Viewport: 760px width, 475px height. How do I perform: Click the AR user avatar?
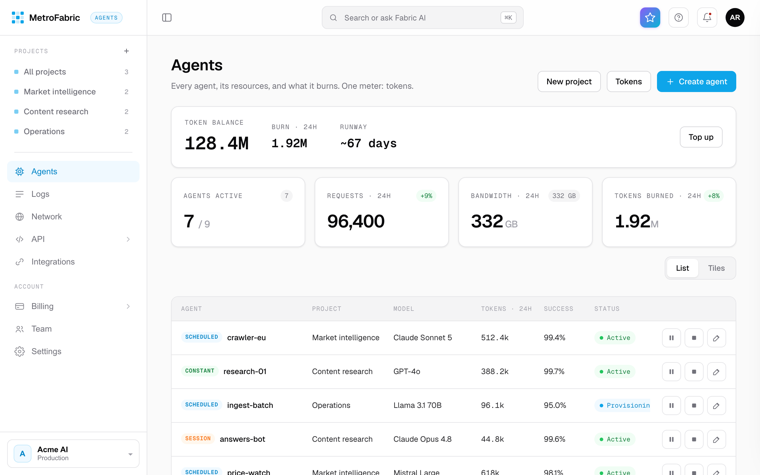click(735, 17)
